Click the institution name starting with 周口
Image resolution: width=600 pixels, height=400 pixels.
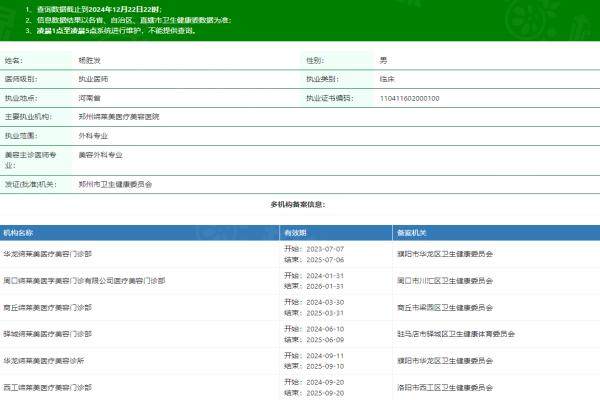tap(84, 281)
